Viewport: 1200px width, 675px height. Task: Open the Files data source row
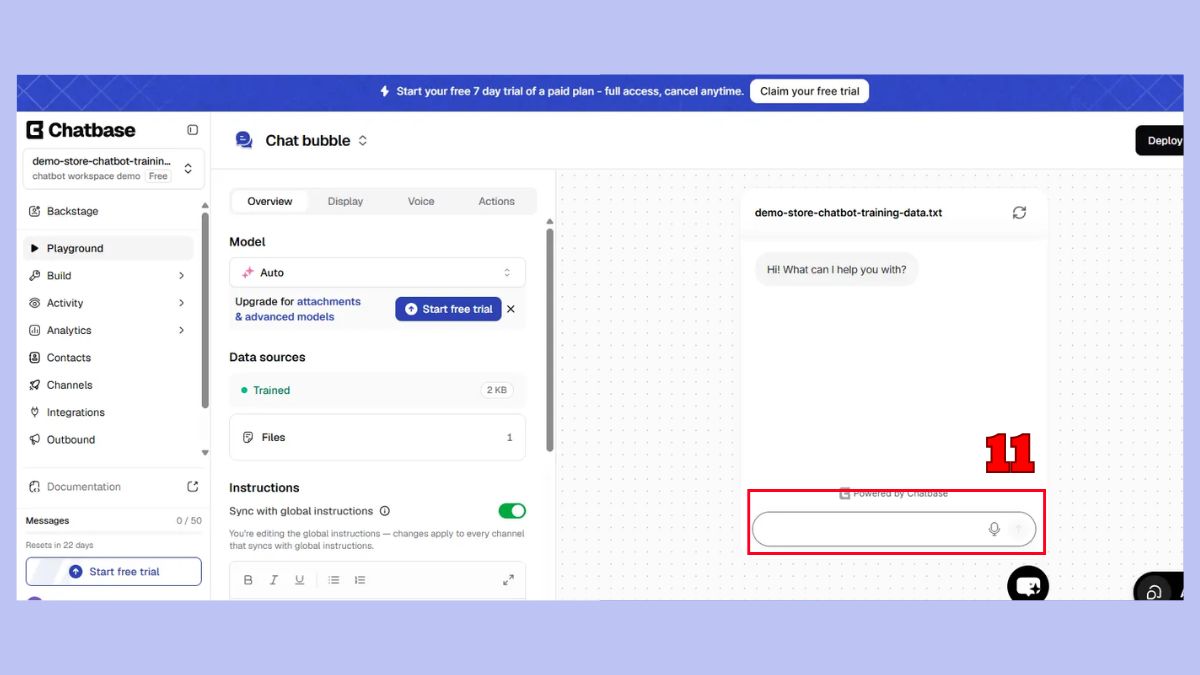377,437
